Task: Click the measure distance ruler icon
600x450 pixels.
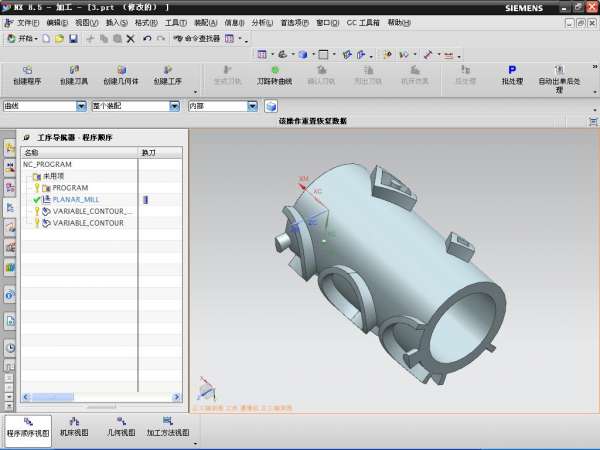Action: point(428,55)
